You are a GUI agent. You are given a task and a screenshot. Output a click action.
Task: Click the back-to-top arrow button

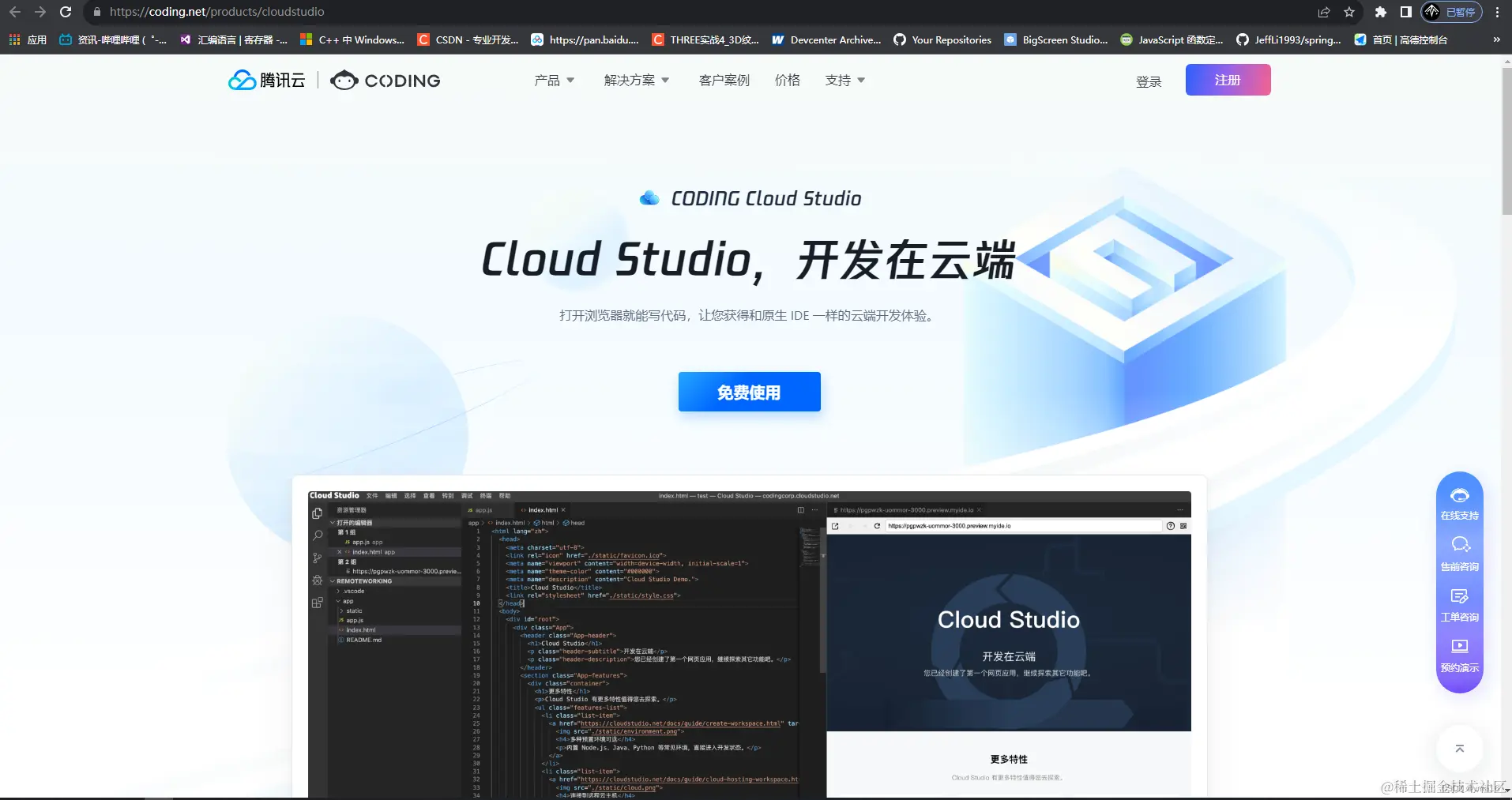(x=1459, y=749)
